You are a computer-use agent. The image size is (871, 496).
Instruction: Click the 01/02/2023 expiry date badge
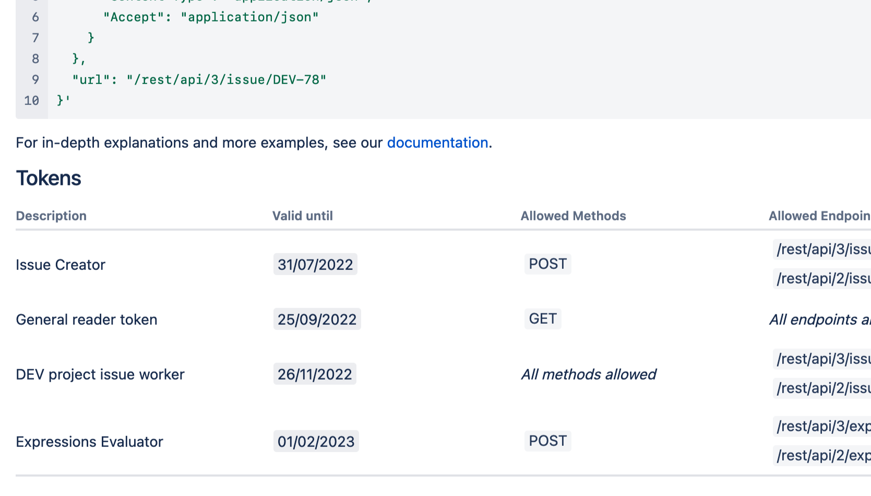coord(316,442)
